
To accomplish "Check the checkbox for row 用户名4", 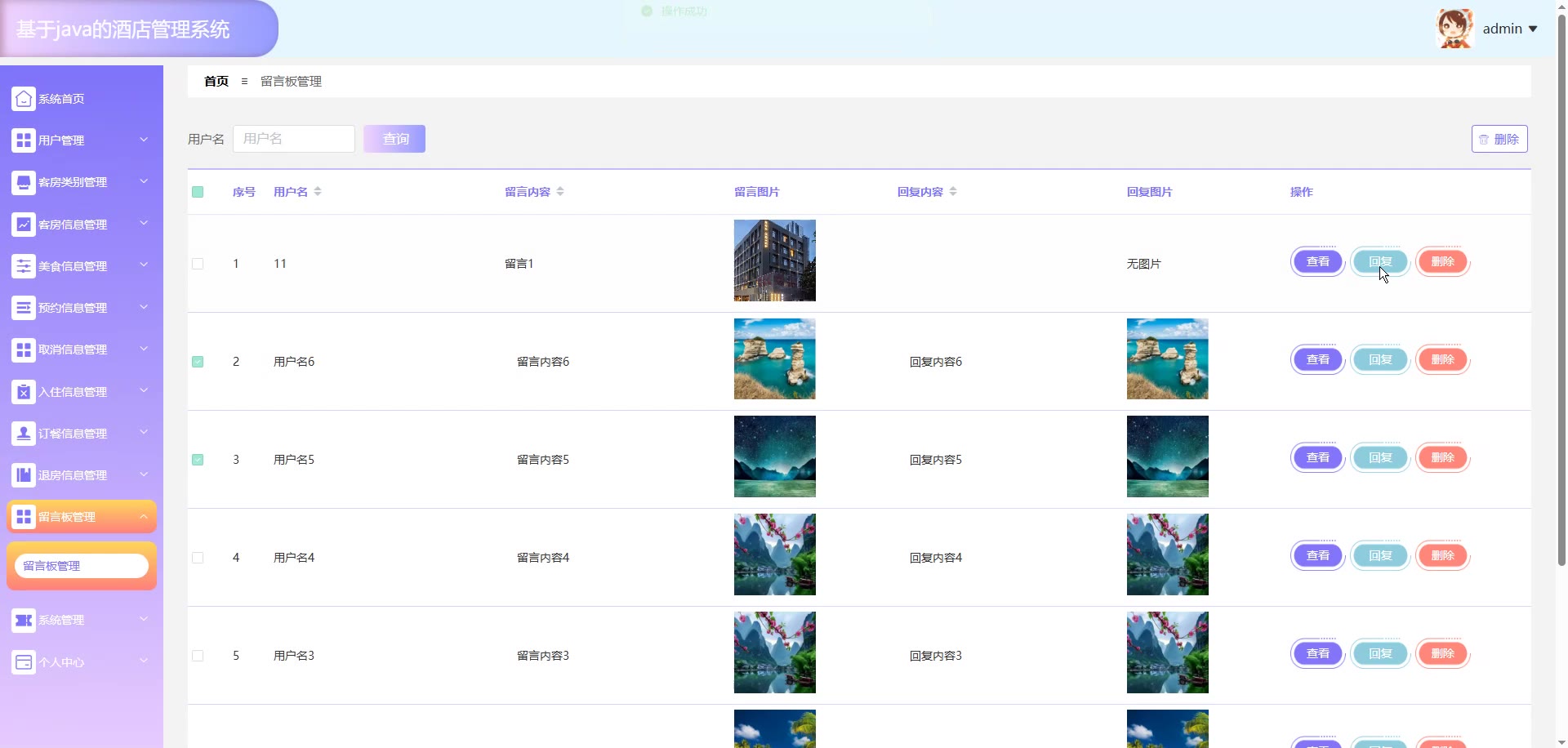I will [198, 558].
